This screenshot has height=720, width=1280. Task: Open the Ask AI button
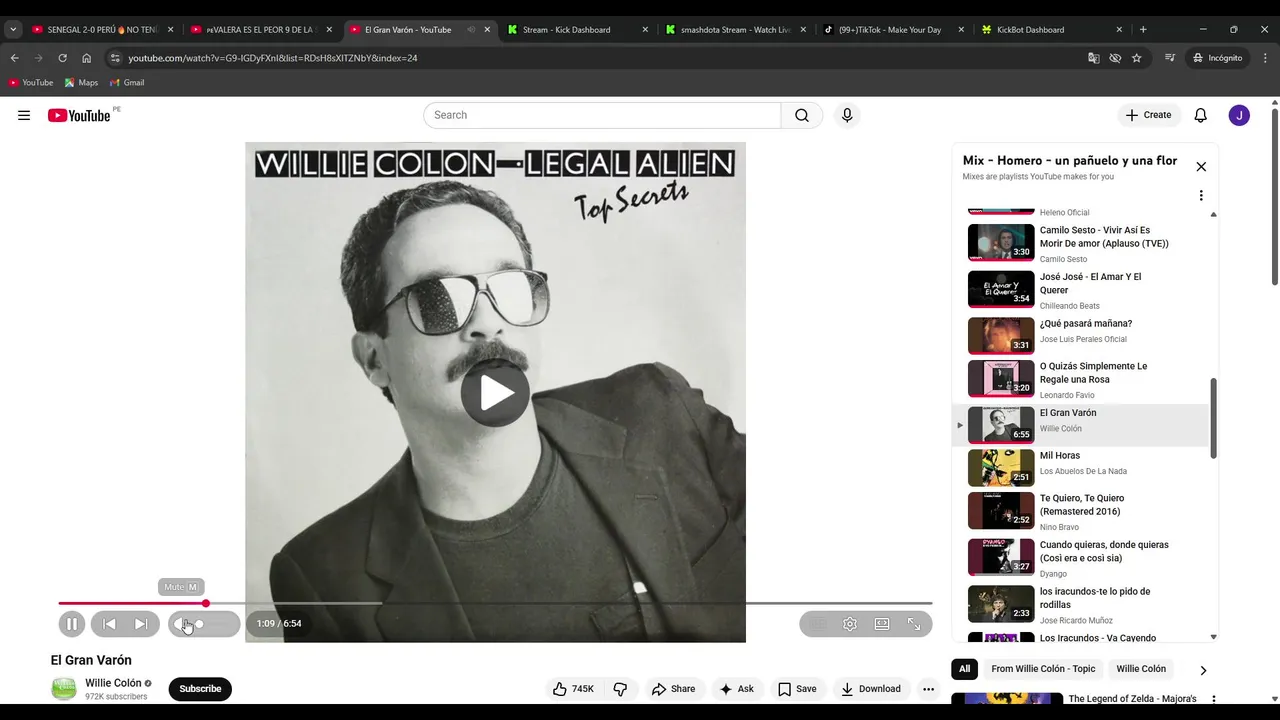point(736,689)
